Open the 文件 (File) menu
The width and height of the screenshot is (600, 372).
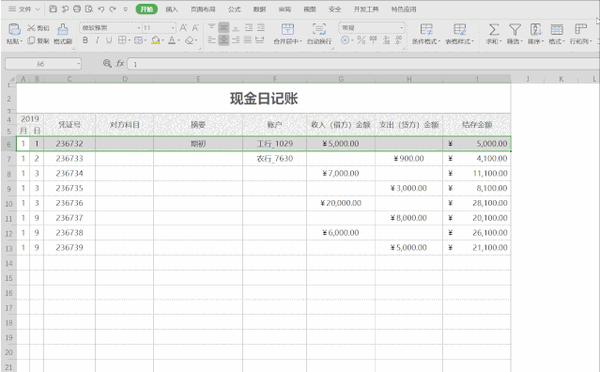(x=24, y=9)
